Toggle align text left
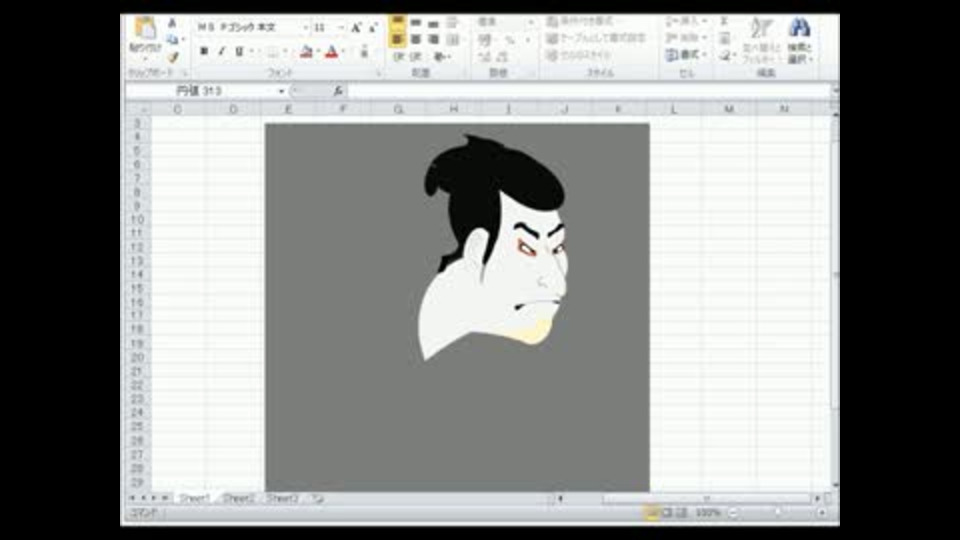The width and height of the screenshot is (960, 540). 397,40
